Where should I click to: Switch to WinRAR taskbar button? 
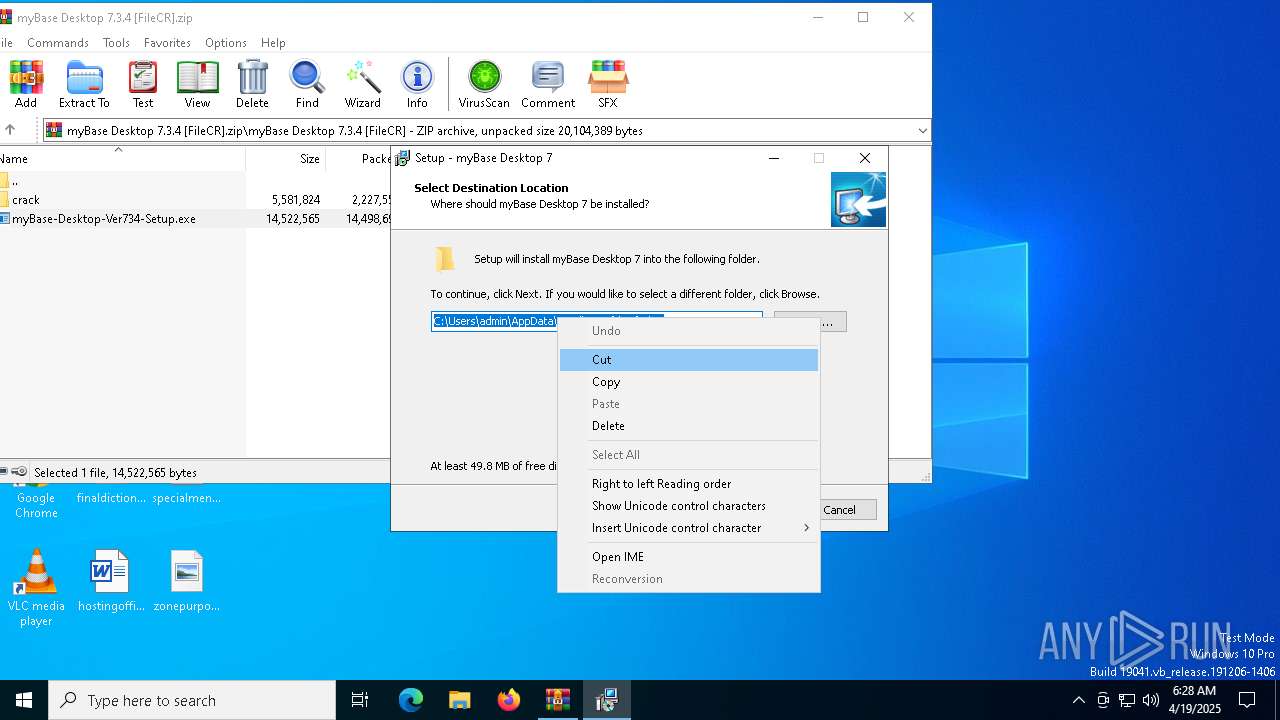point(557,700)
